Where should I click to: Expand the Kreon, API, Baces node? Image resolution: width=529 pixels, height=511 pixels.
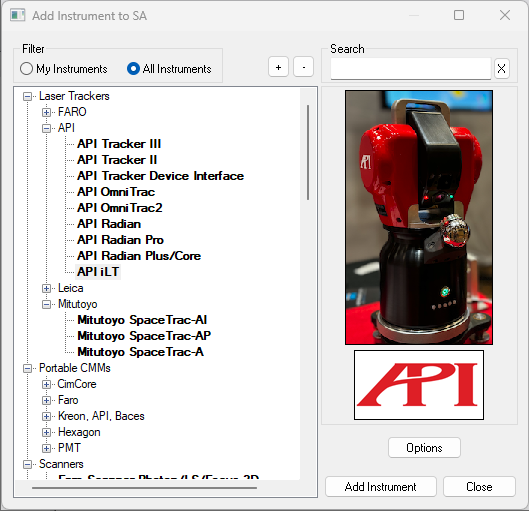pyautogui.click(x=47, y=417)
